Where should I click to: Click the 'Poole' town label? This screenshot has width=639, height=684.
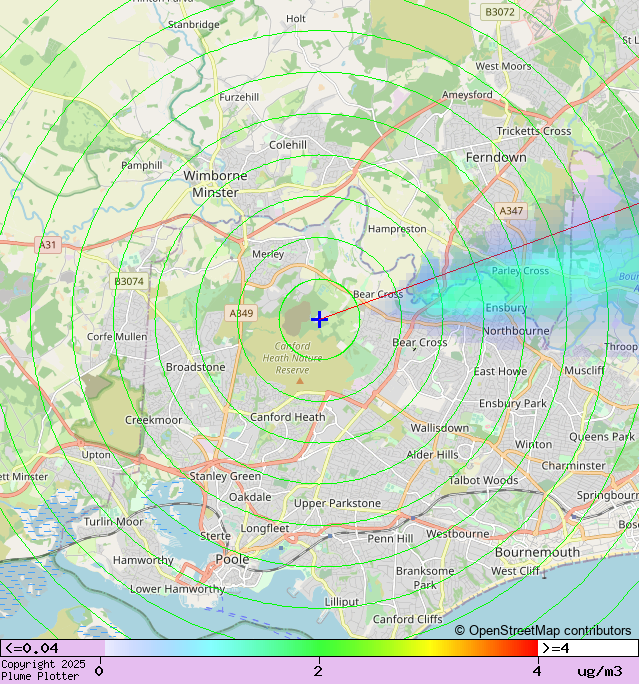coord(232,559)
